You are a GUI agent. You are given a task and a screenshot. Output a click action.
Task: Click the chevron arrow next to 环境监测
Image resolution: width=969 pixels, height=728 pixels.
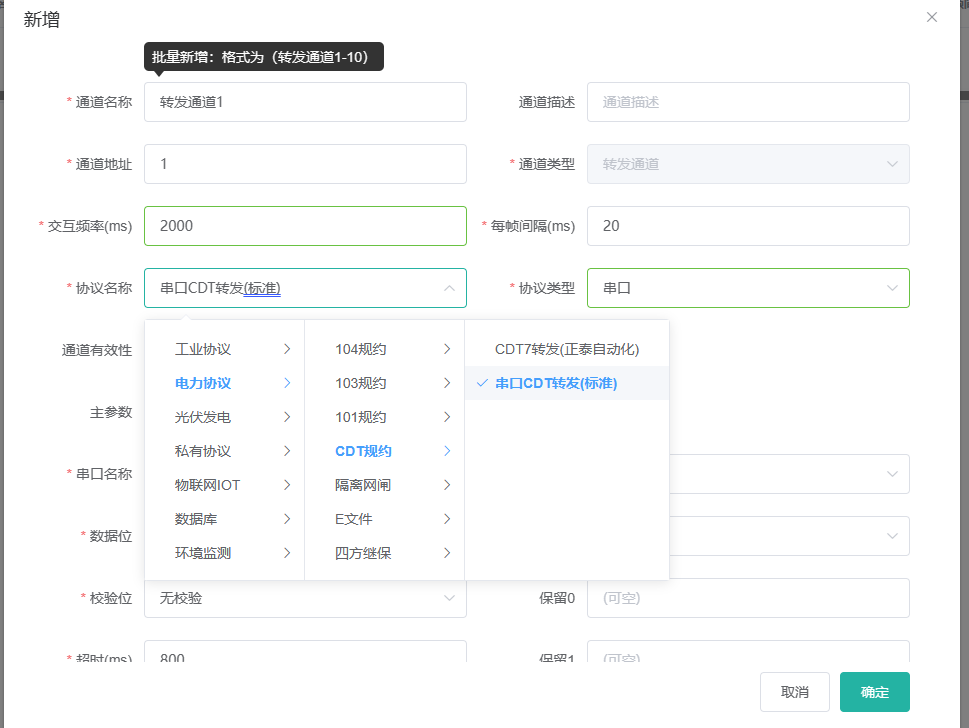pyautogui.click(x=287, y=553)
